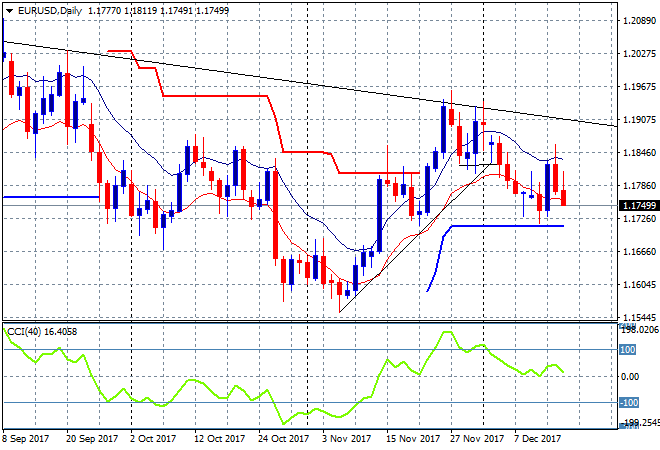Click price scale value 1.20890
660x450 pixels.
(x=639, y=21)
